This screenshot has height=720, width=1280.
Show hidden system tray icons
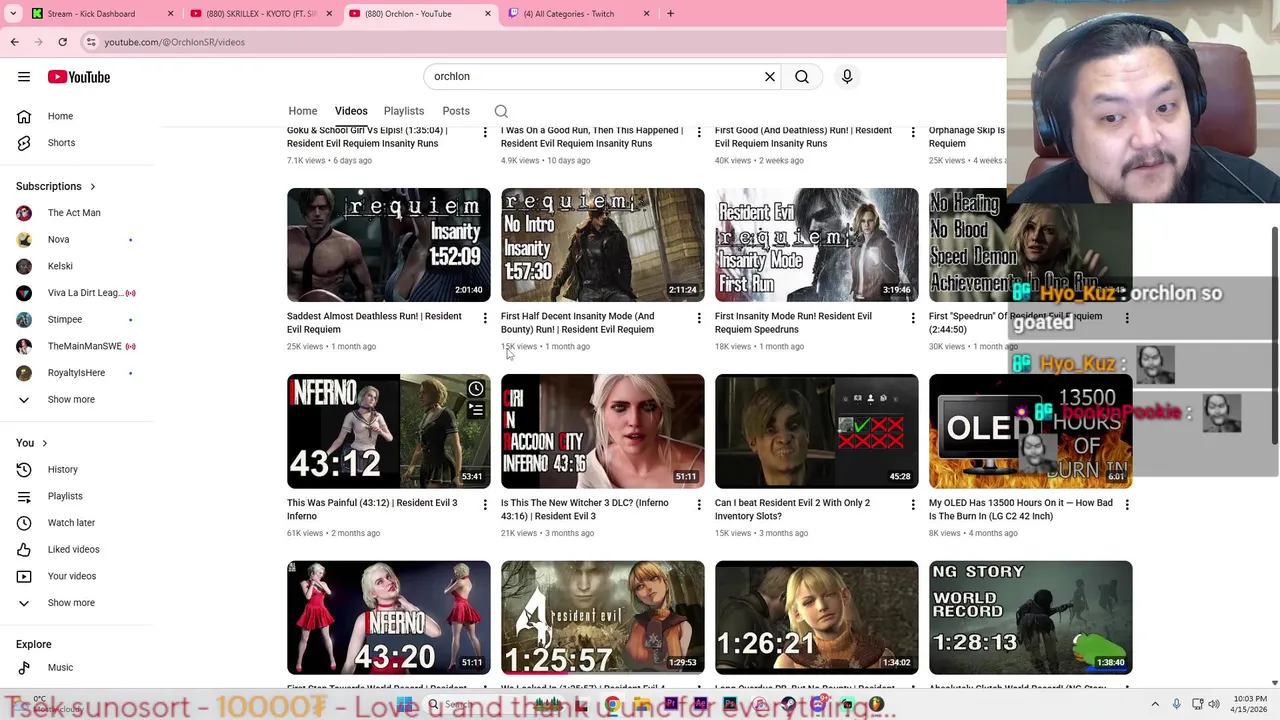1155,705
